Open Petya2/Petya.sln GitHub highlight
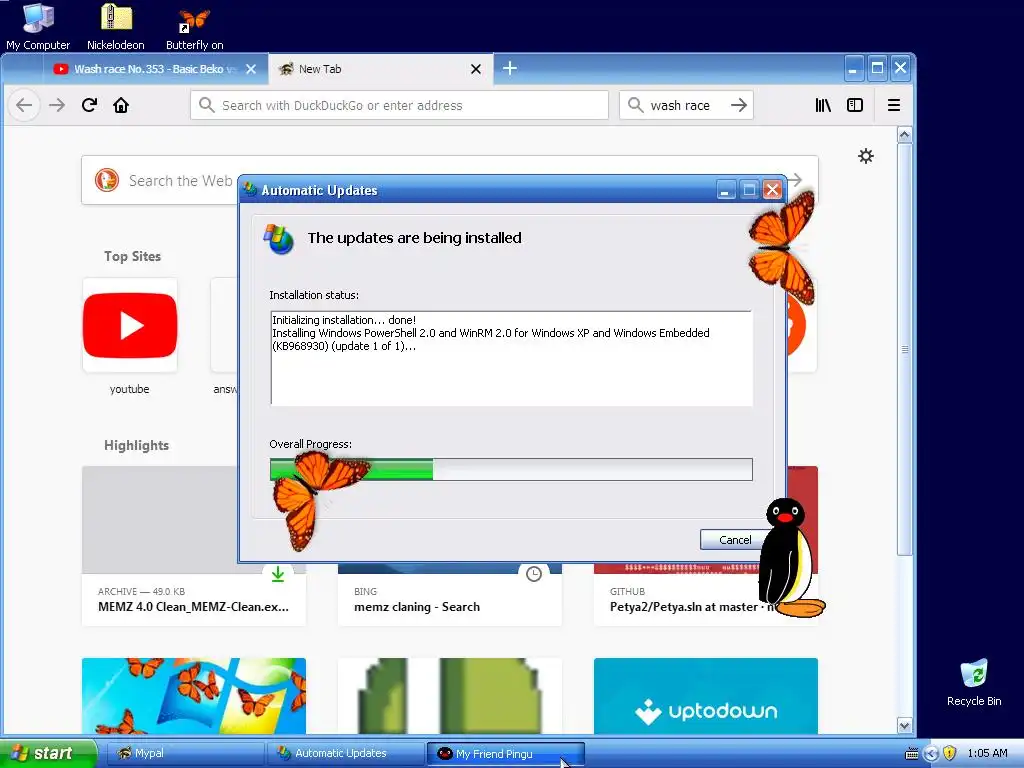The height and width of the screenshot is (768, 1024). click(x=682, y=600)
